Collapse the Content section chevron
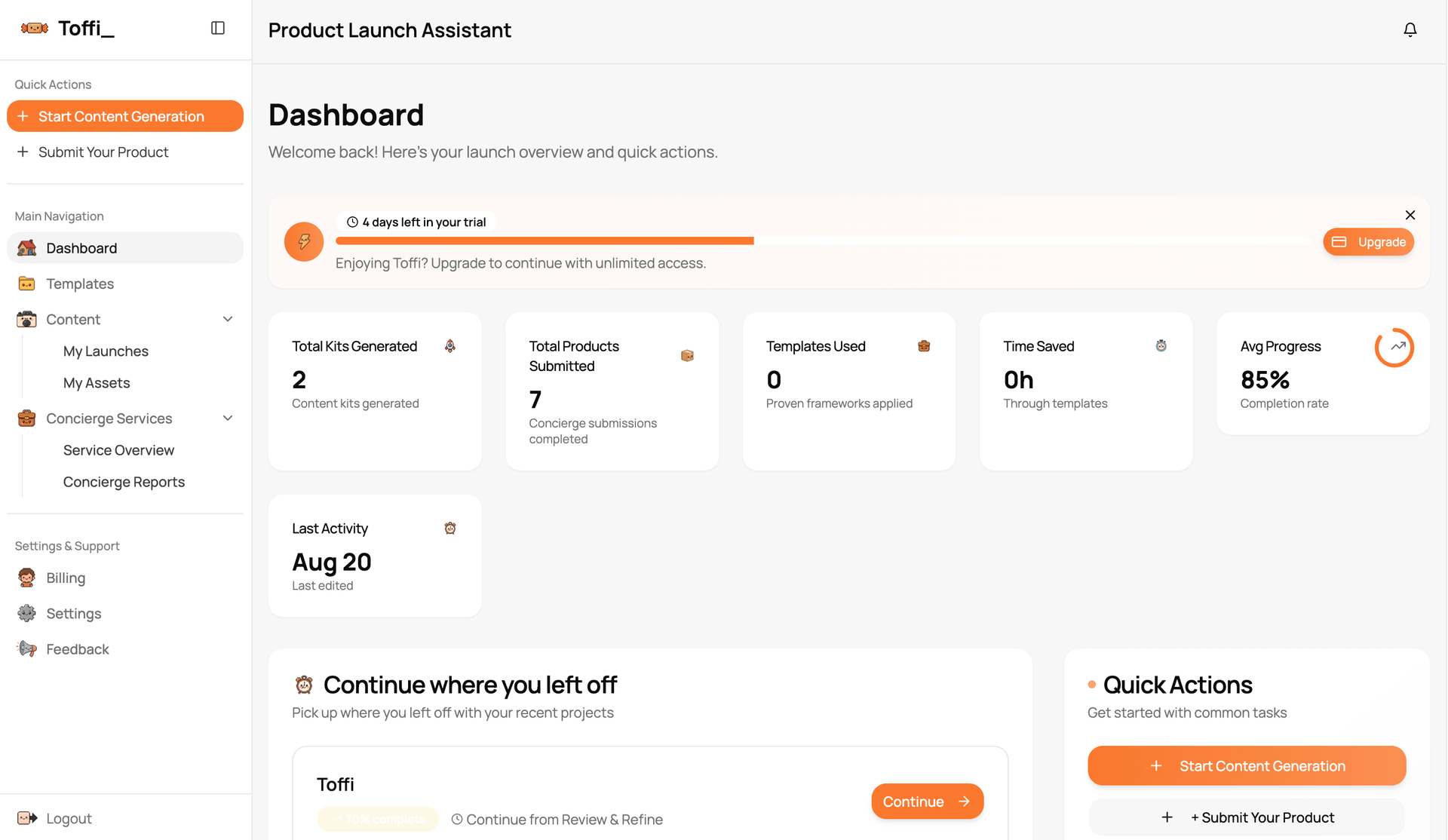 coord(228,319)
